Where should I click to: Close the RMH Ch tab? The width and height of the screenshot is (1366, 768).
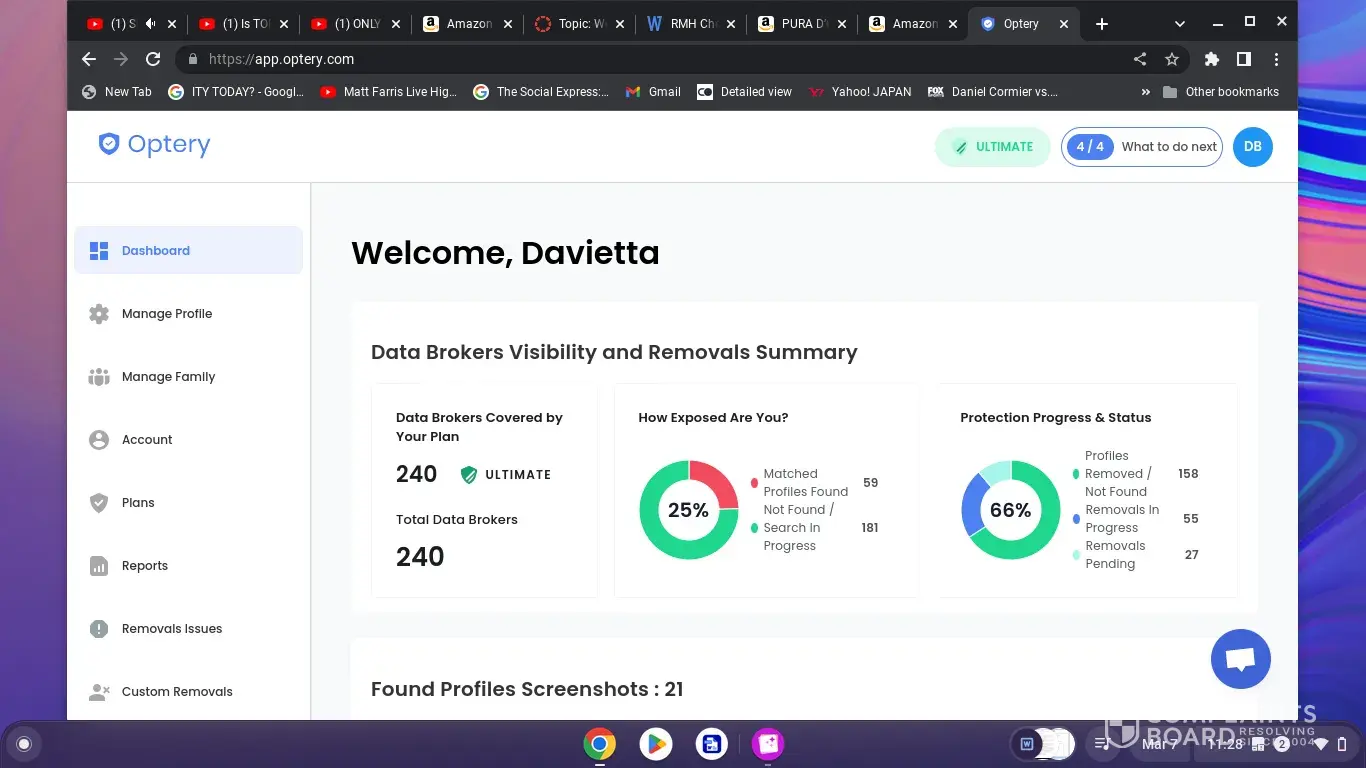[x=731, y=24]
